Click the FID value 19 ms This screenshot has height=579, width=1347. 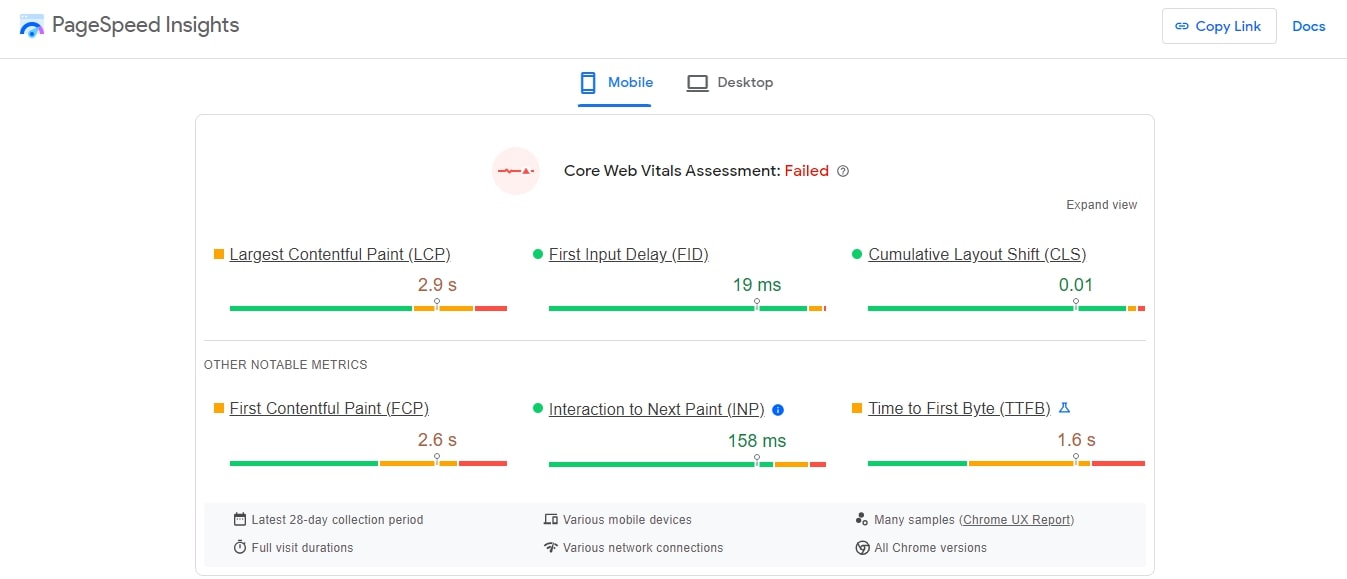coord(757,285)
